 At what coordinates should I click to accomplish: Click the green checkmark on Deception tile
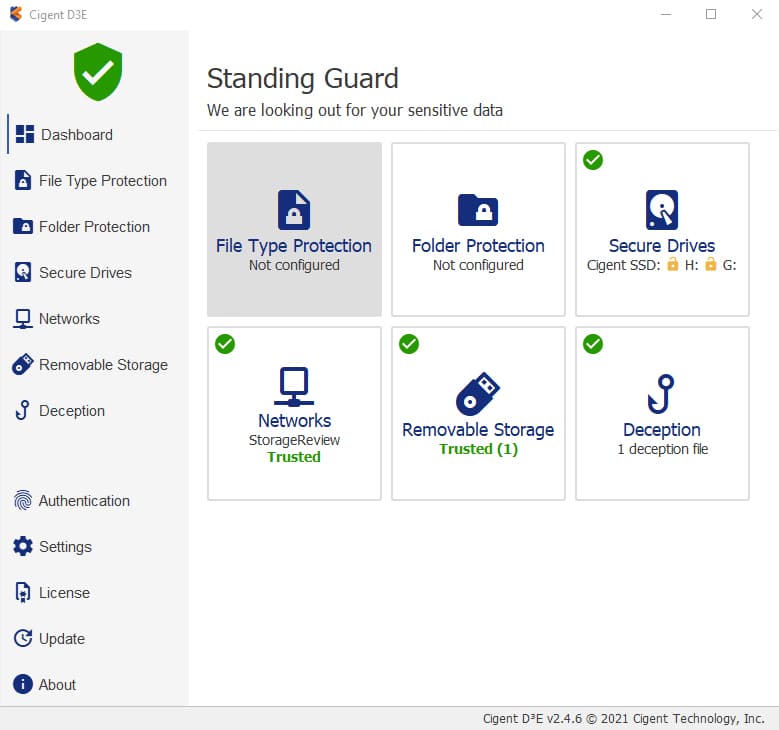pyautogui.click(x=593, y=344)
